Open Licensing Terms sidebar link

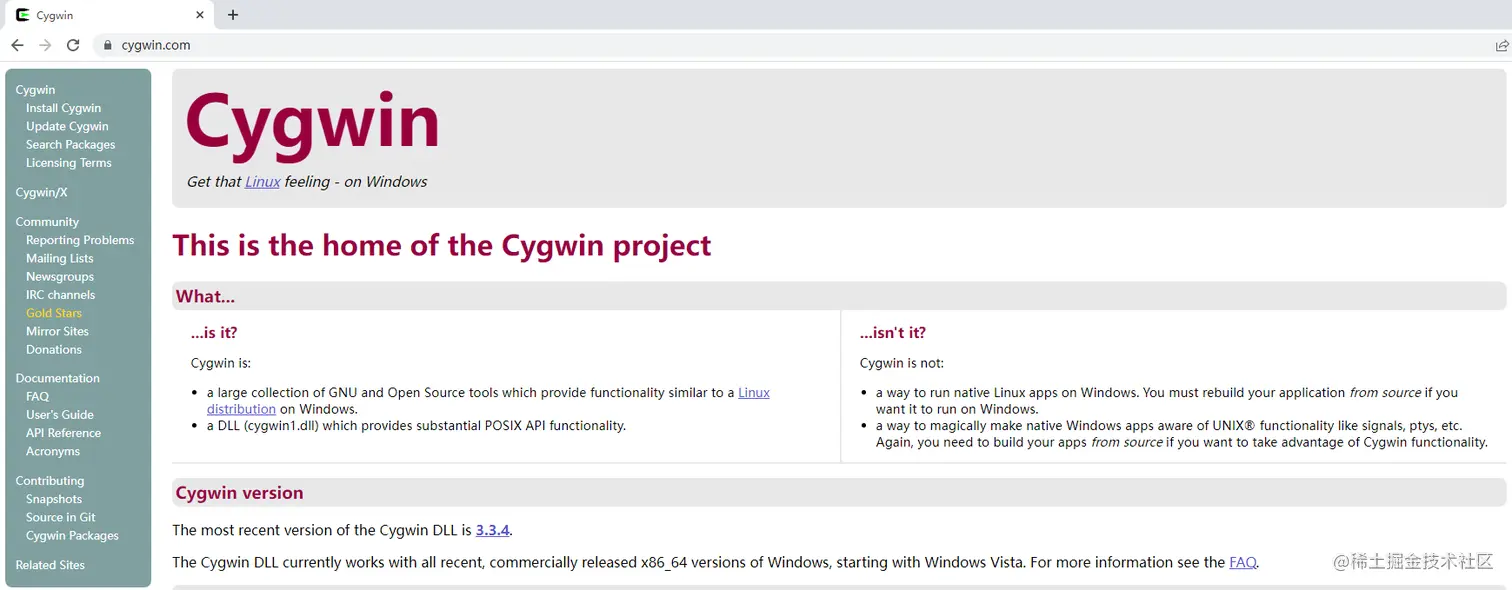pyautogui.click(x=68, y=162)
